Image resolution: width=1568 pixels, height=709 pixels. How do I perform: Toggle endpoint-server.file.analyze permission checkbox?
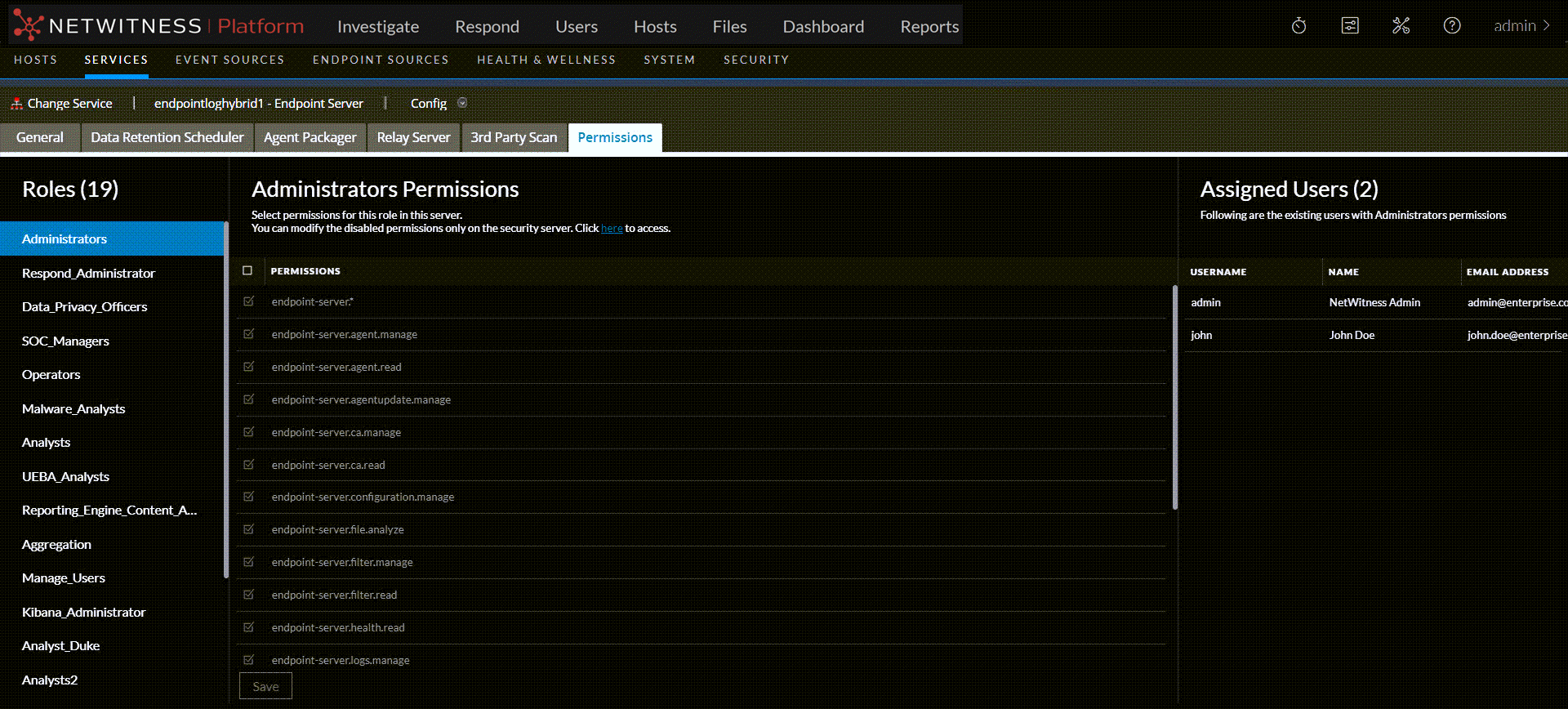(x=249, y=529)
